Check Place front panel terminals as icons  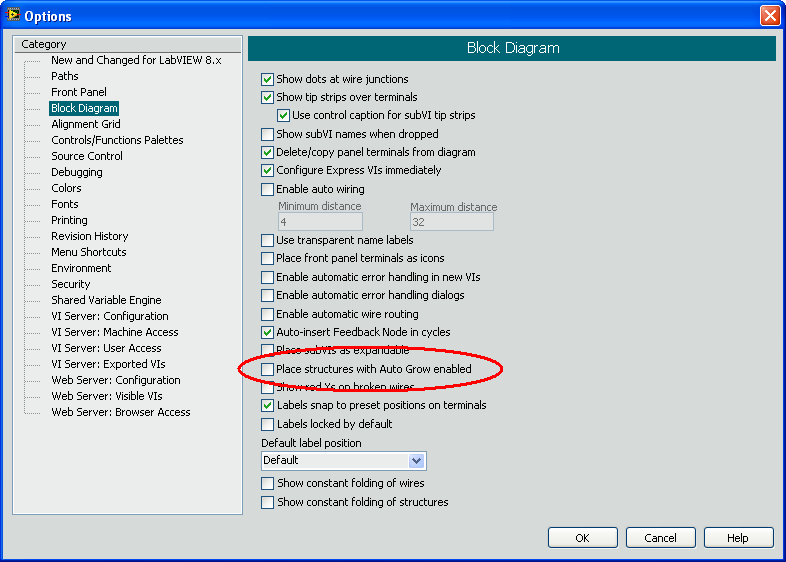point(267,259)
